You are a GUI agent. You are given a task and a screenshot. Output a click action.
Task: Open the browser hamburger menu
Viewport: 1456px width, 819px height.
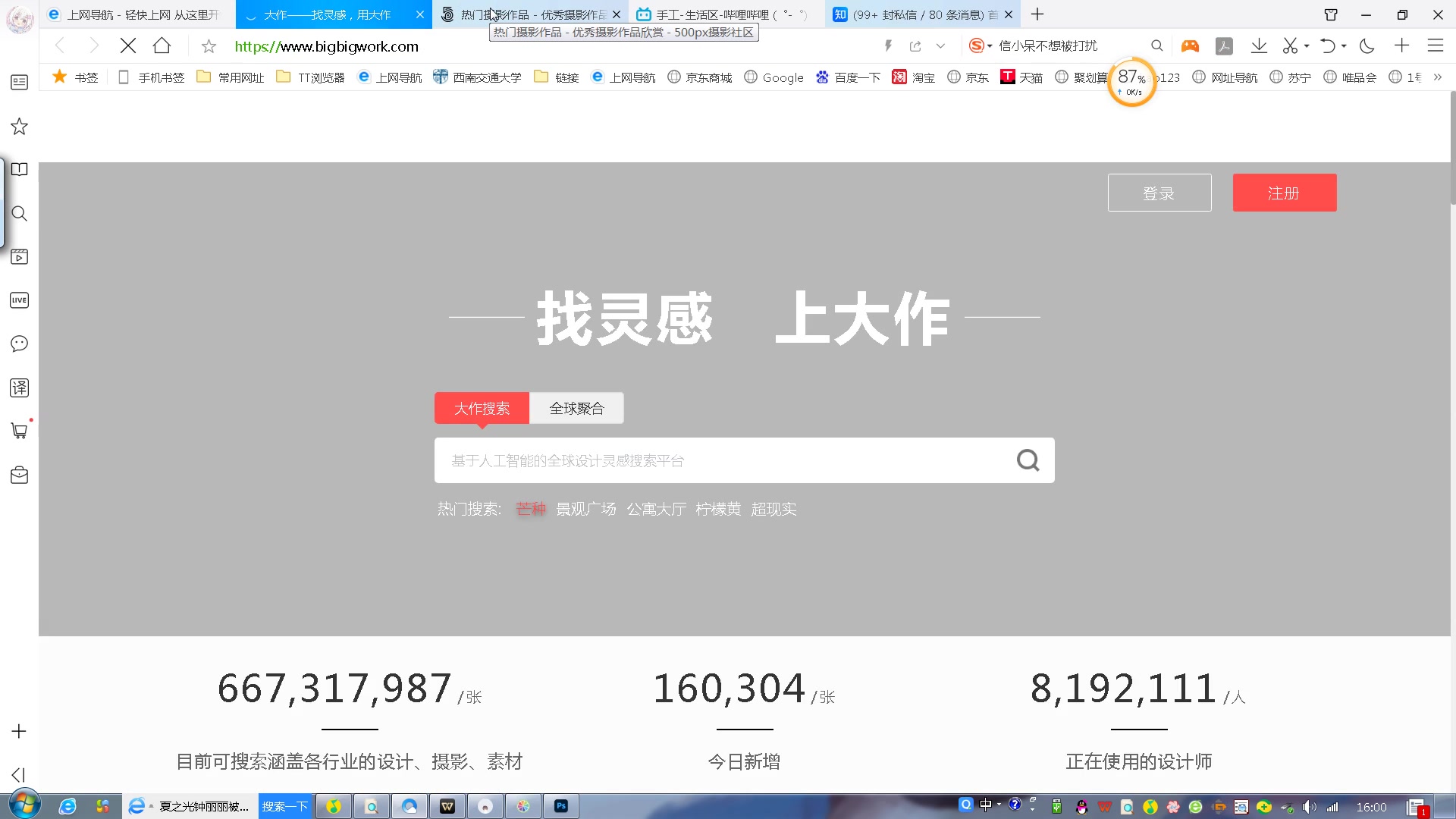[1436, 45]
